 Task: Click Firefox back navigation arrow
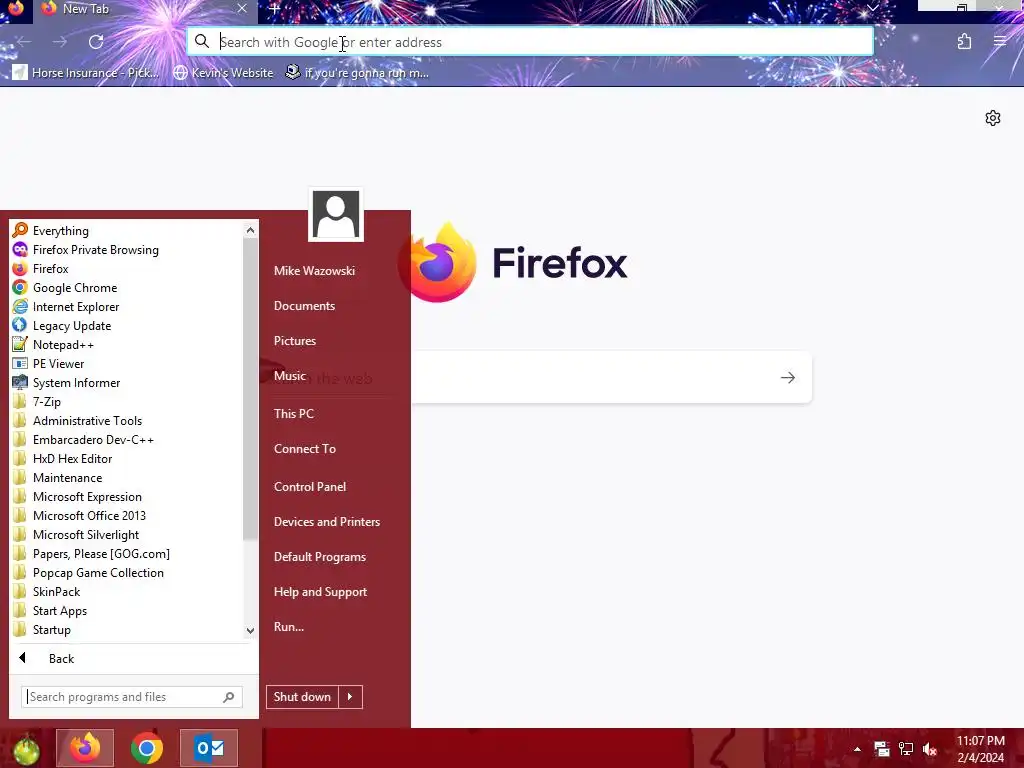pyautogui.click(x=24, y=42)
